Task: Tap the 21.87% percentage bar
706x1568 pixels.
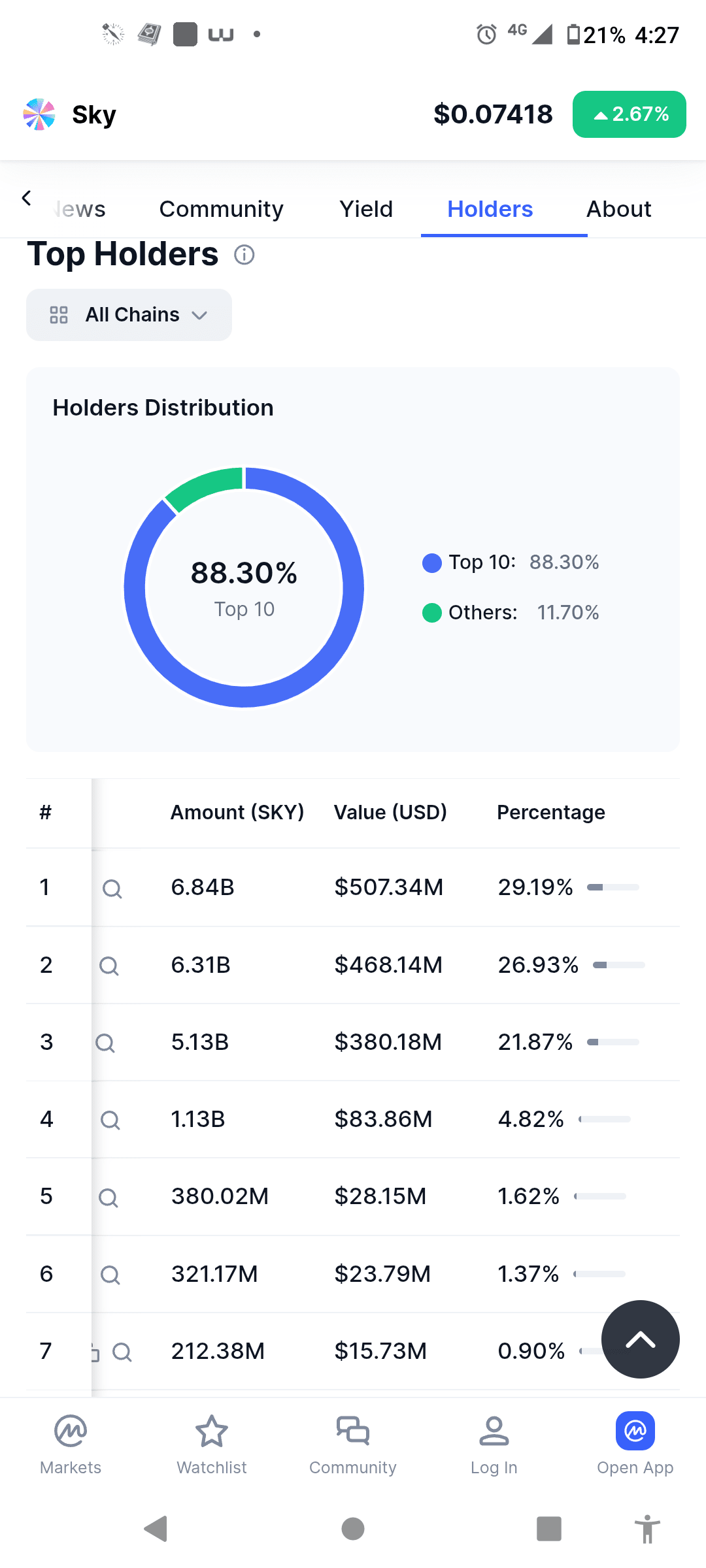Action: 613,1042
